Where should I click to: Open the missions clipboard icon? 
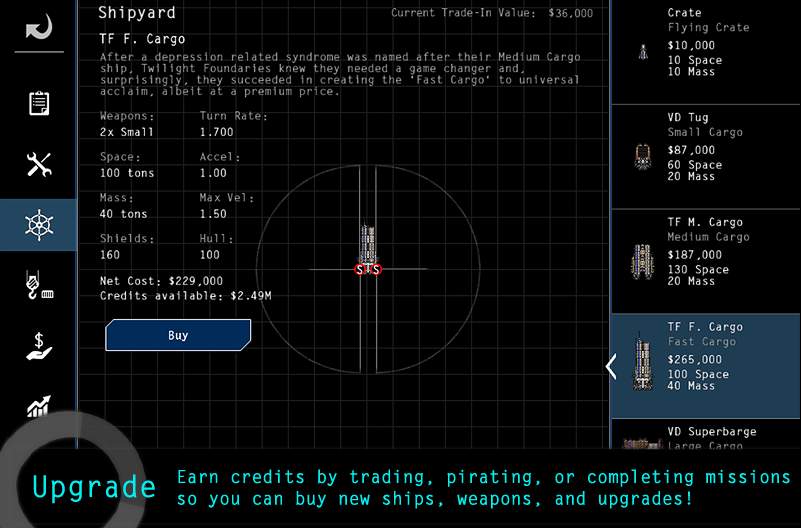click(x=39, y=103)
